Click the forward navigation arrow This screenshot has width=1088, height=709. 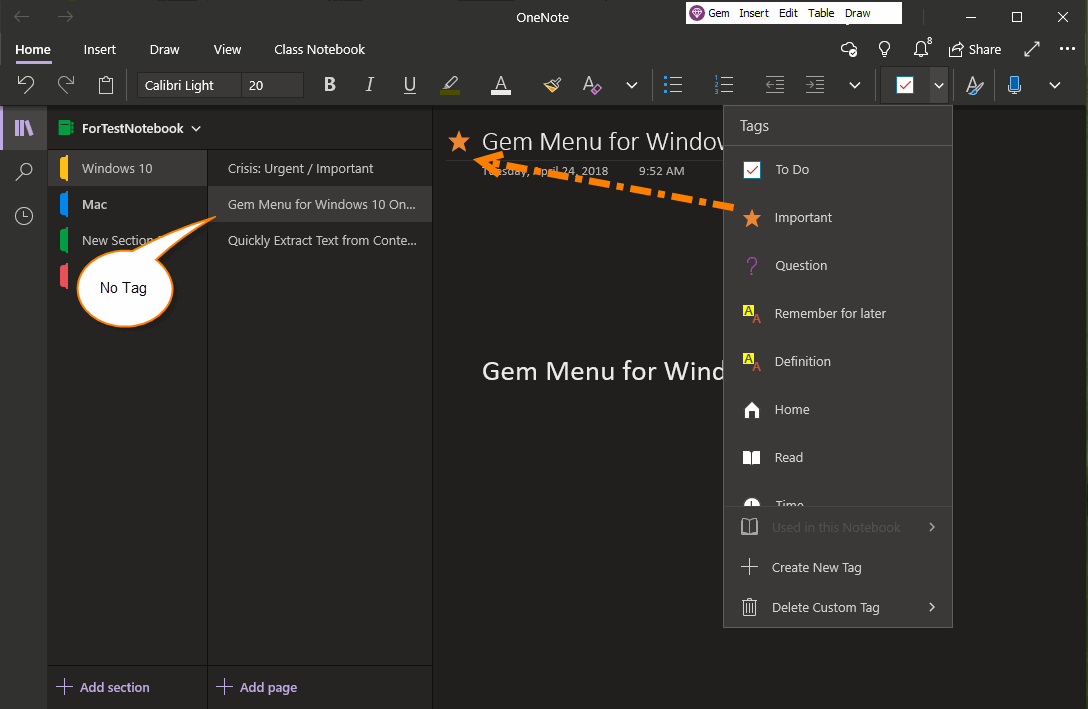point(65,17)
